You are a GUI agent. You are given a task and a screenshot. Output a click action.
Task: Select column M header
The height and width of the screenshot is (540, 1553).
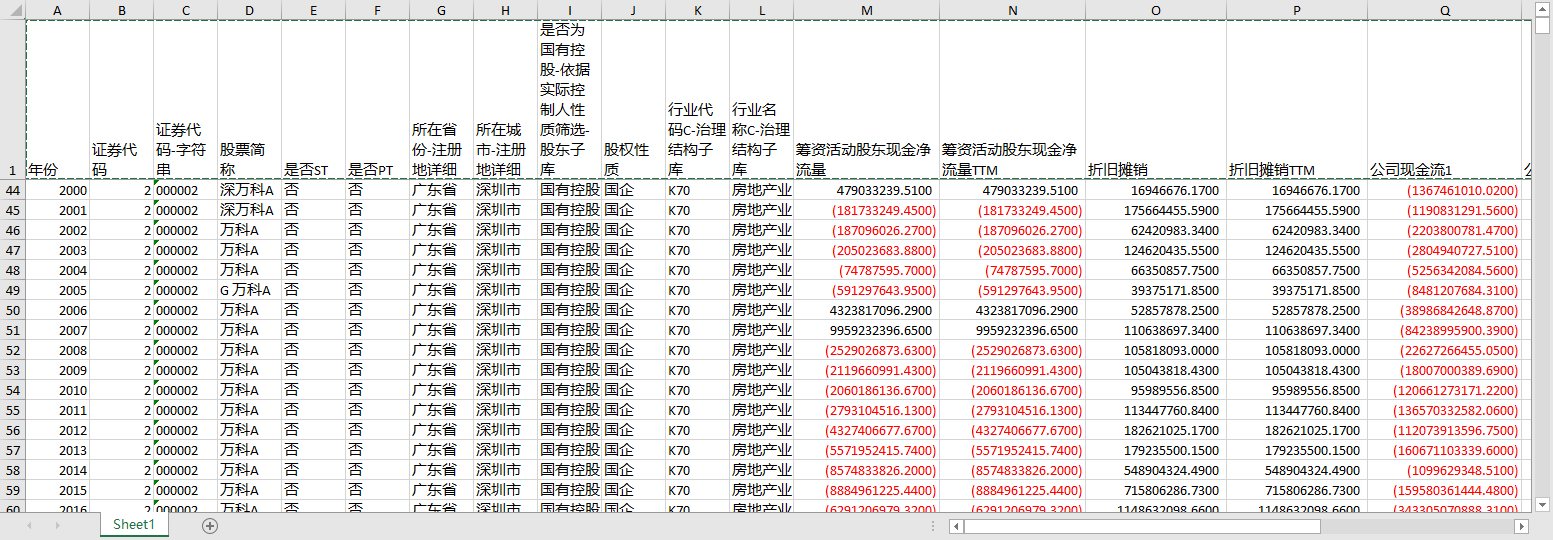(866, 10)
